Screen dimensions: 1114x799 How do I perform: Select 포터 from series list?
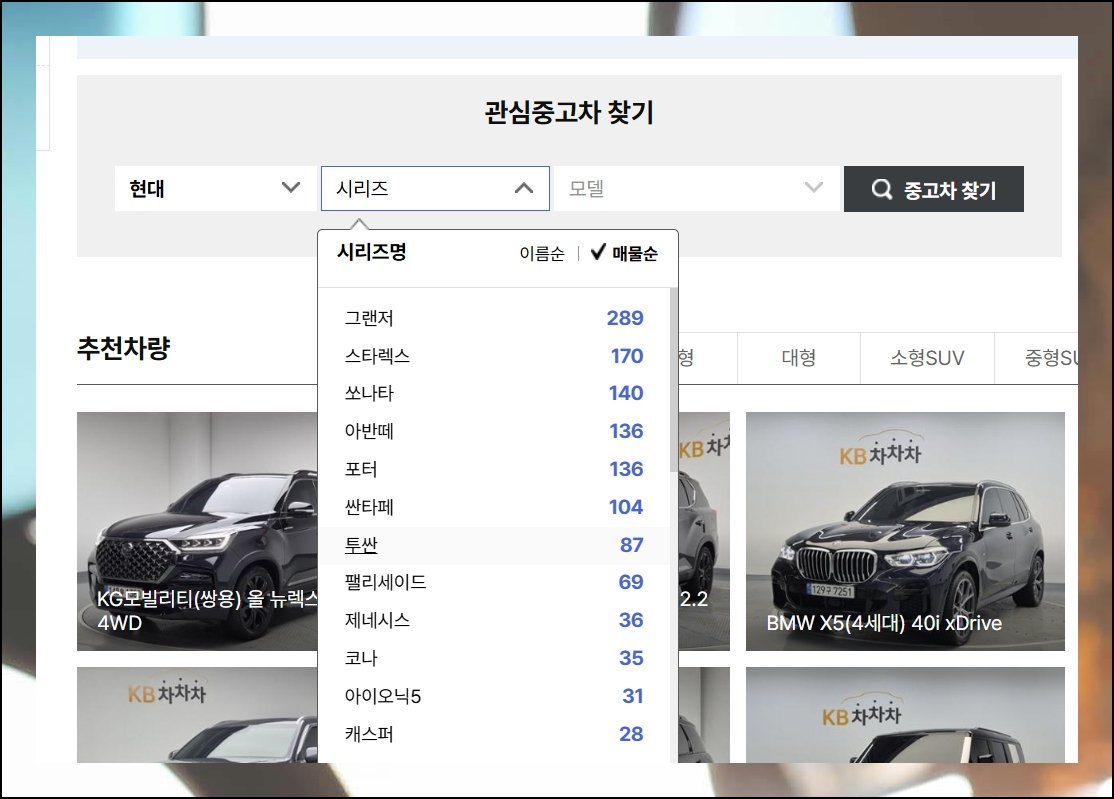pos(494,469)
